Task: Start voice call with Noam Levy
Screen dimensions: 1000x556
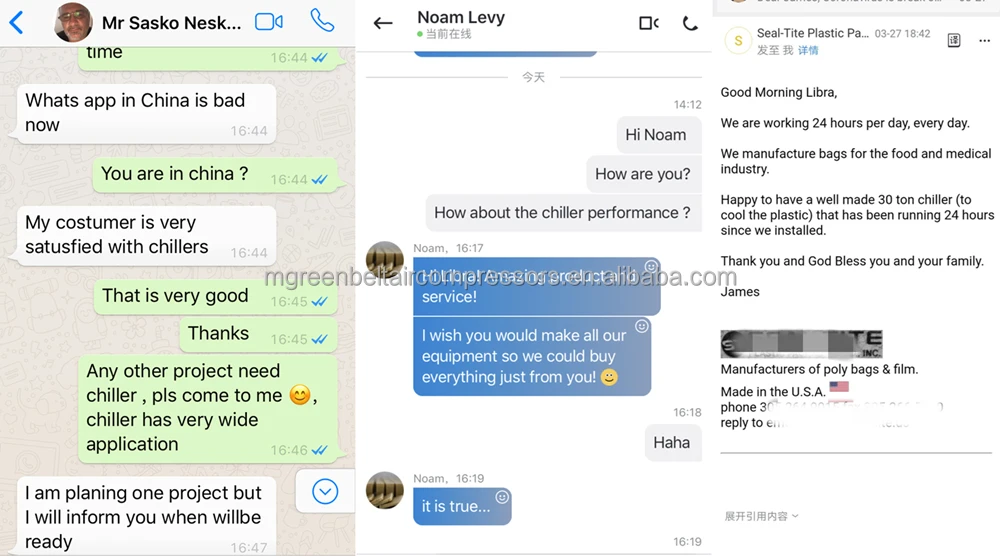Action: (x=690, y=24)
